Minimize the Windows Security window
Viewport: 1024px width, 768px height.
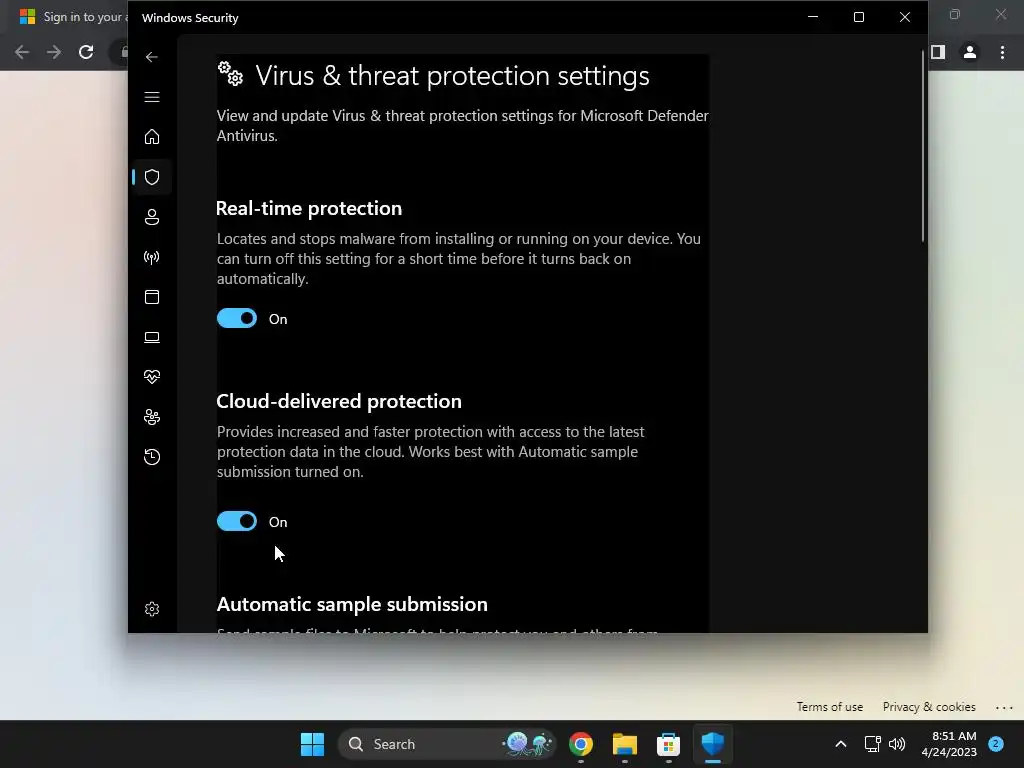pos(813,17)
